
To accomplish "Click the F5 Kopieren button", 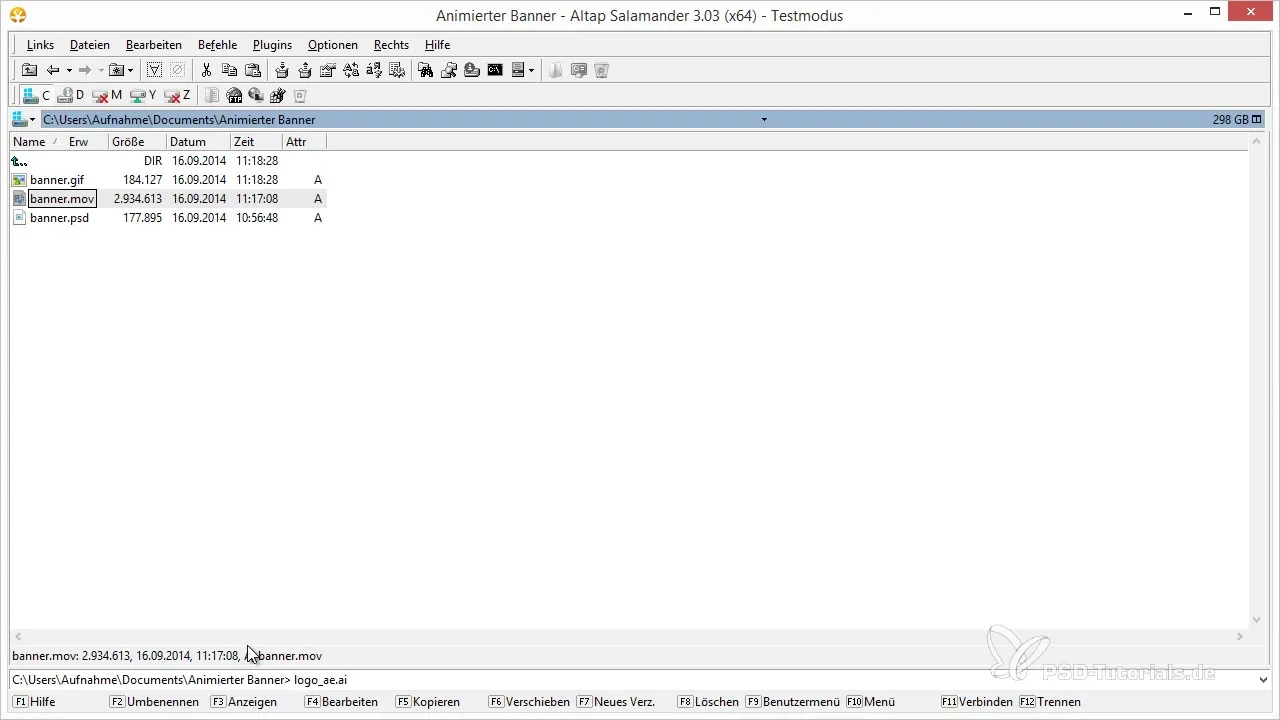I will (x=428, y=702).
